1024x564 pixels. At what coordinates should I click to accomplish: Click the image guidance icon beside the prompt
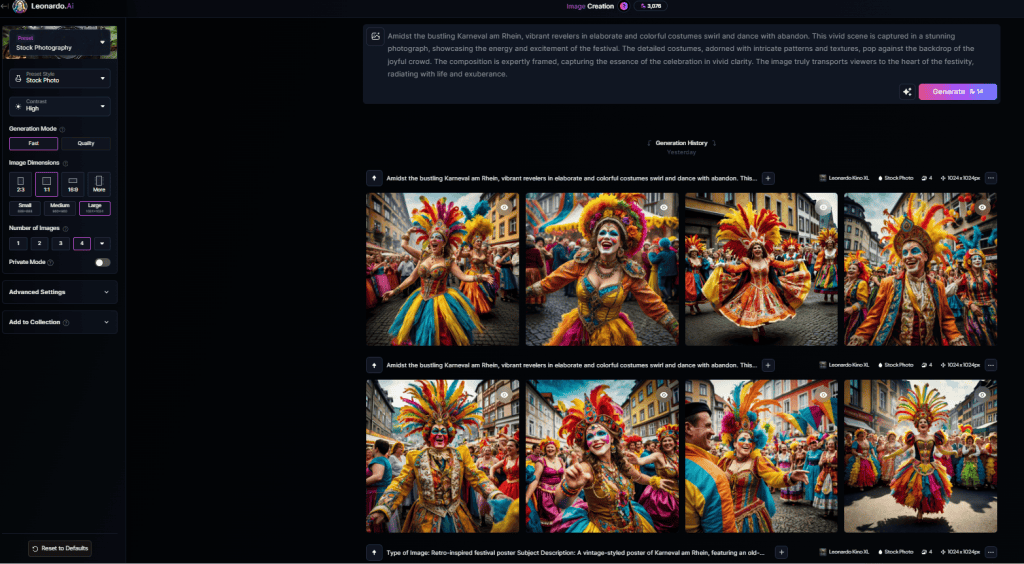[376, 37]
